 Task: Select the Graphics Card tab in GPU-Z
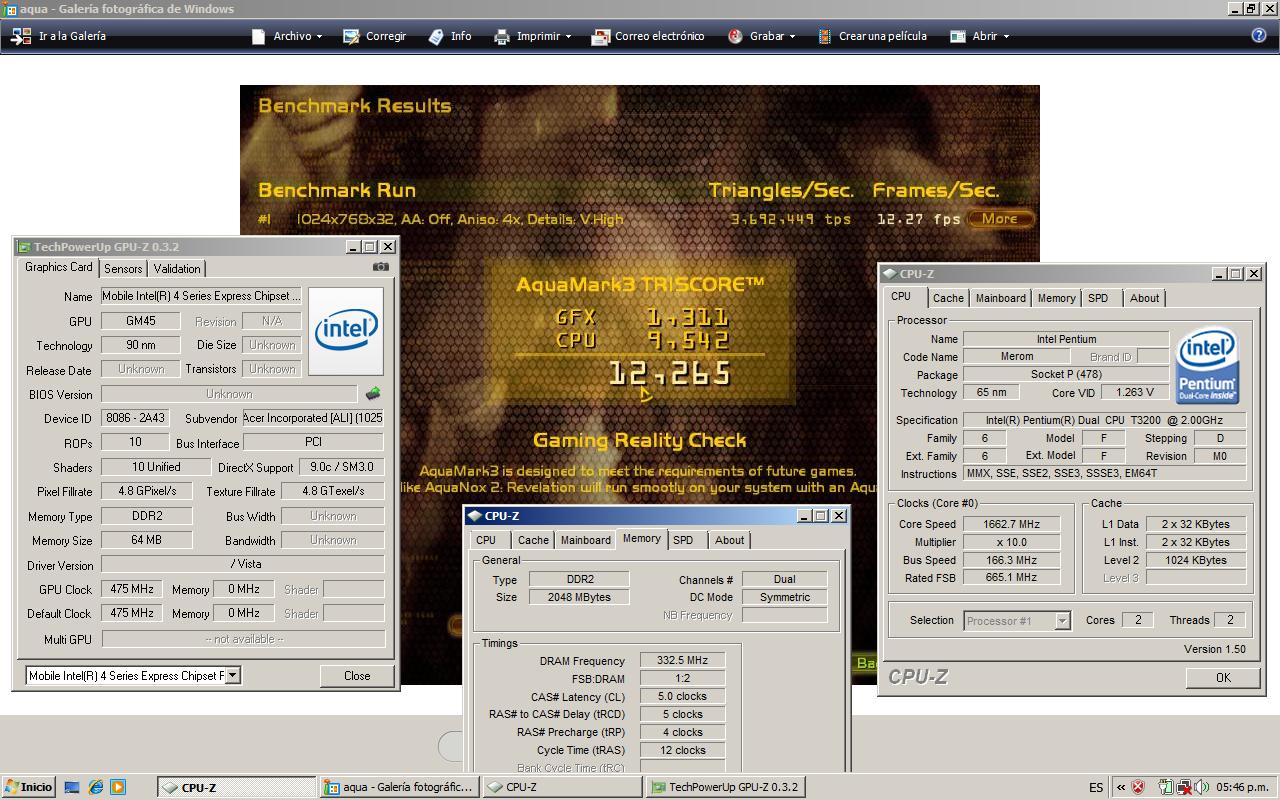coord(59,267)
